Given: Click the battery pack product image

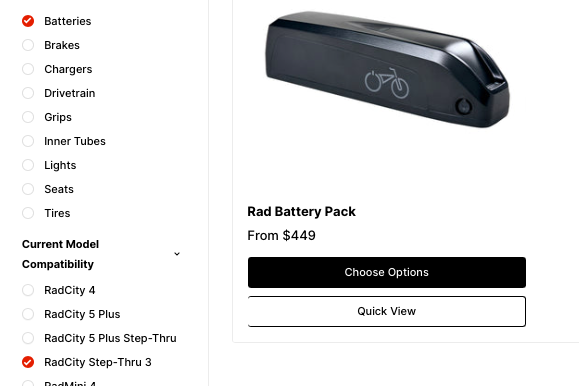Looking at the screenshot, I should coord(387,69).
